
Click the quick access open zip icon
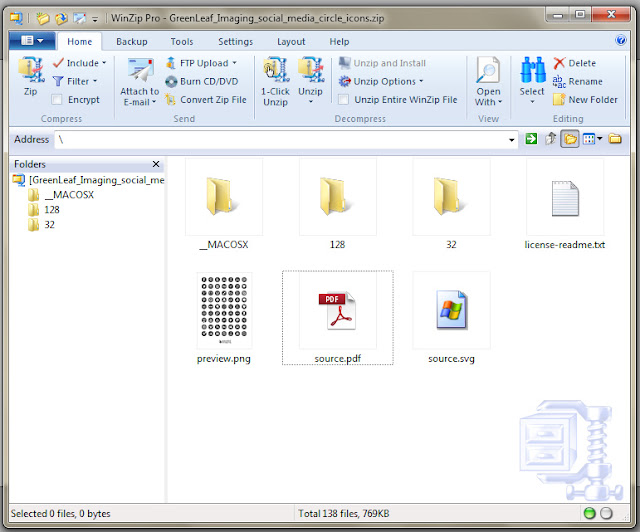[x=61, y=18]
